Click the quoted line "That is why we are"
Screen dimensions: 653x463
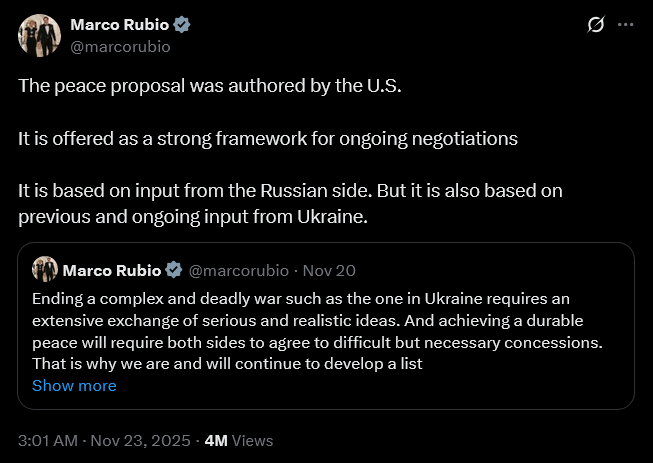tap(229, 363)
